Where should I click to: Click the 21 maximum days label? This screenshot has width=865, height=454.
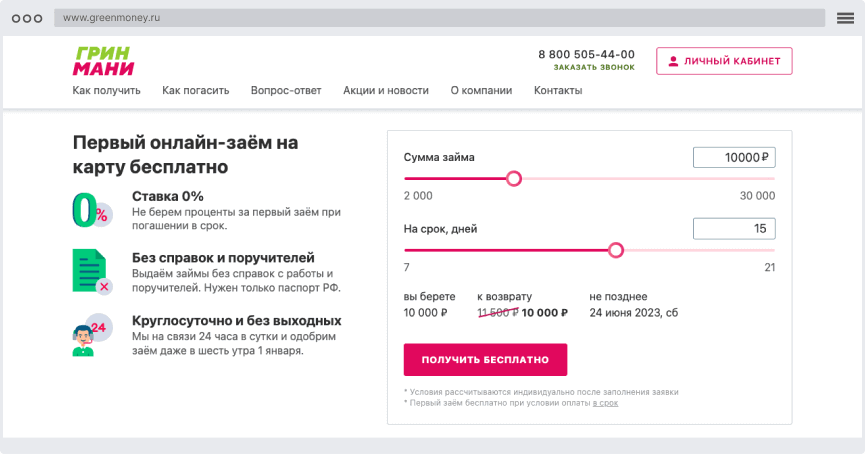coord(770,268)
